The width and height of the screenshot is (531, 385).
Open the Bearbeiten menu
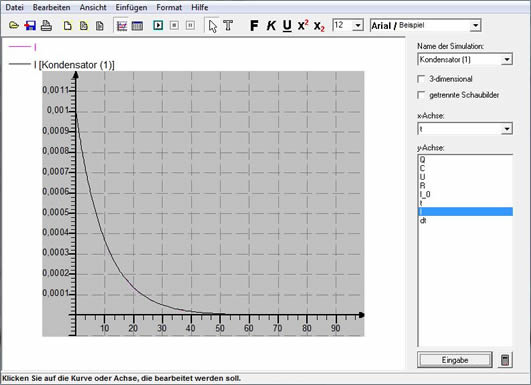(x=51, y=7)
